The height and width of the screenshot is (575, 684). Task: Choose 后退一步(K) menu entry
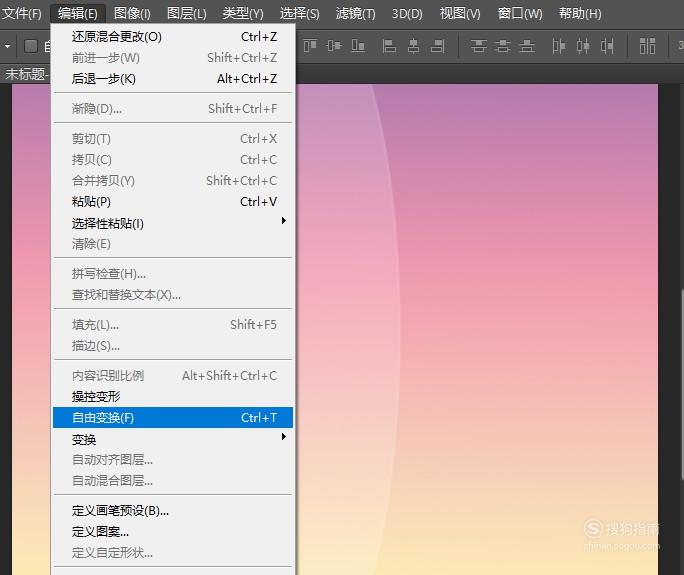pos(173,79)
